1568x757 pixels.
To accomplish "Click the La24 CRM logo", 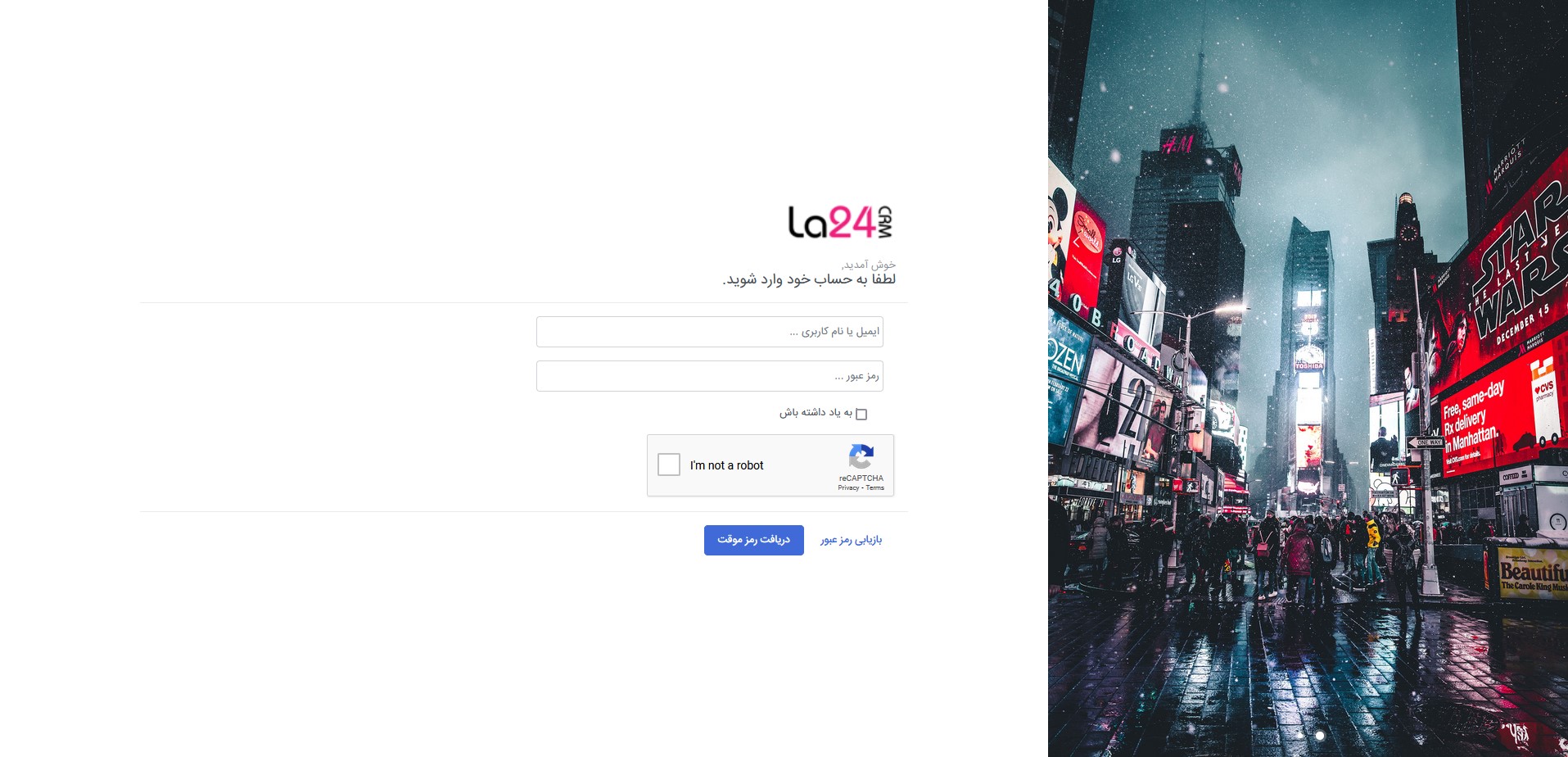I will coord(839,222).
